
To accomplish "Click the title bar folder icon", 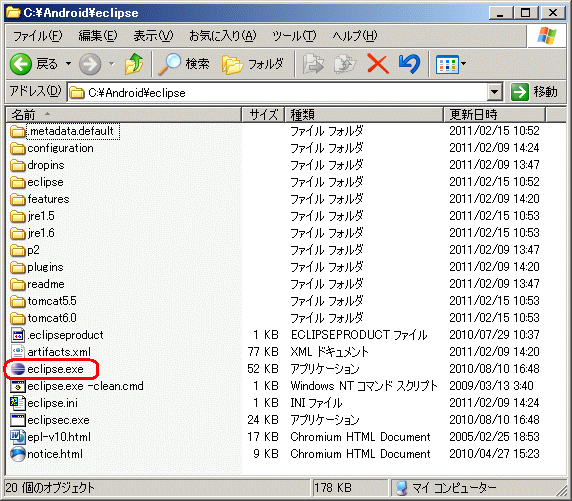I will pos(13,12).
